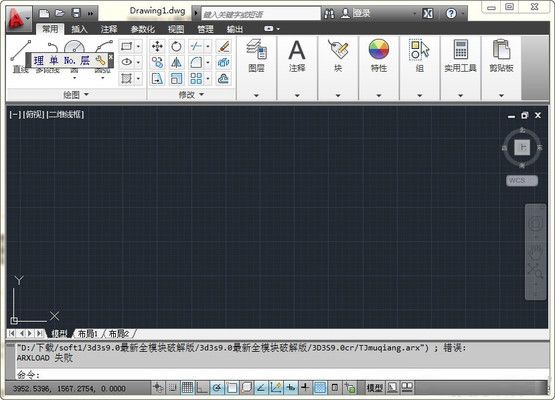Select the Copy tool
The height and width of the screenshot is (400, 555).
[157, 63]
